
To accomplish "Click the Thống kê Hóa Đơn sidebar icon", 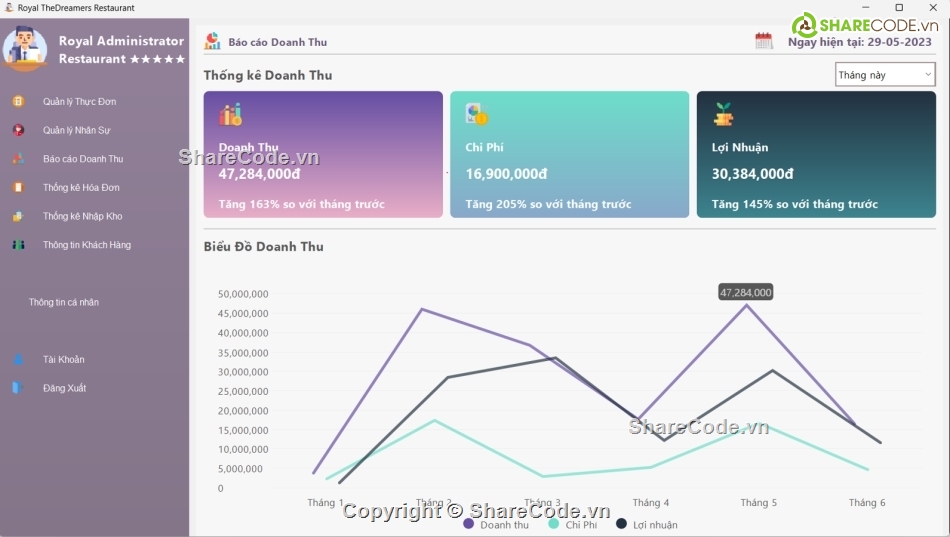I will pos(18,187).
